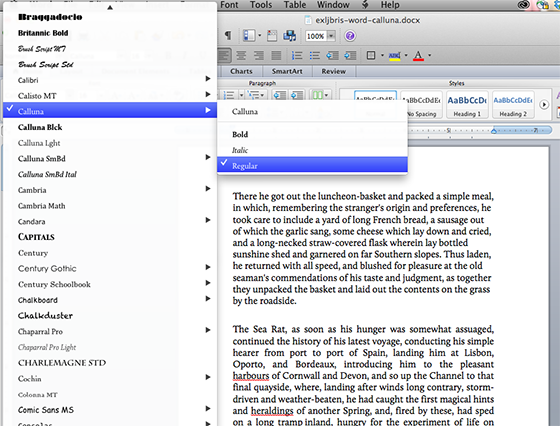
Task: Open the sidebar toggle icon
Action: coord(249,35)
